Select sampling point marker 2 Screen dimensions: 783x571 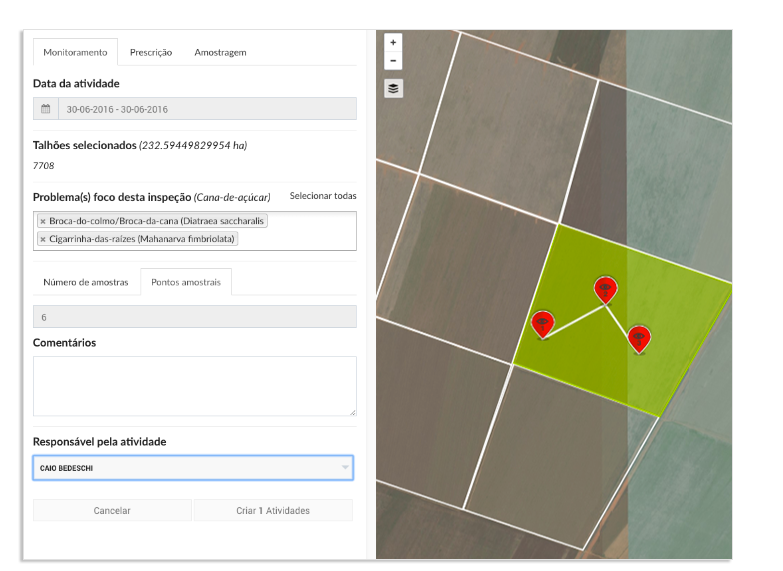click(605, 289)
